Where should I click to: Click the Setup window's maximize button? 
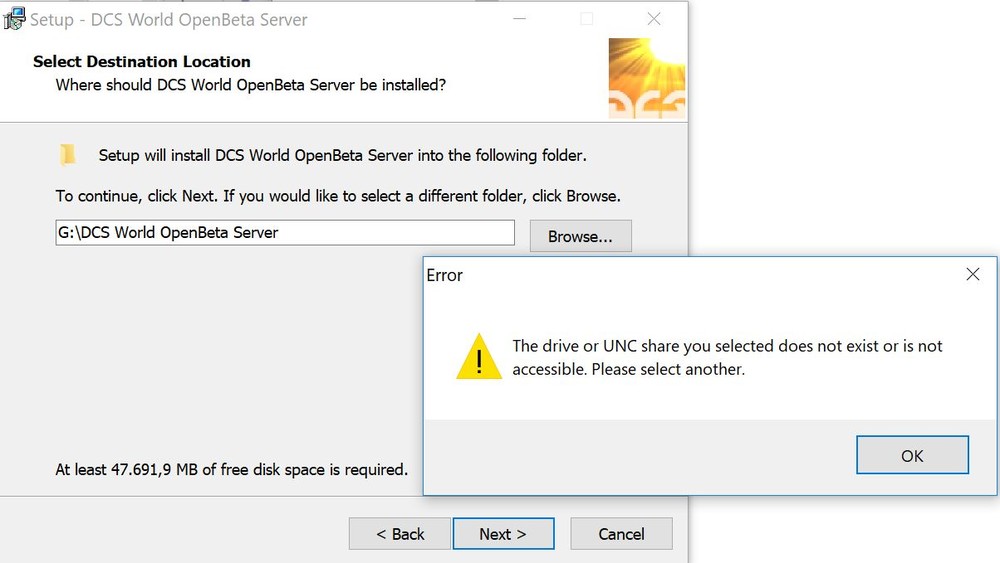click(x=587, y=19)
